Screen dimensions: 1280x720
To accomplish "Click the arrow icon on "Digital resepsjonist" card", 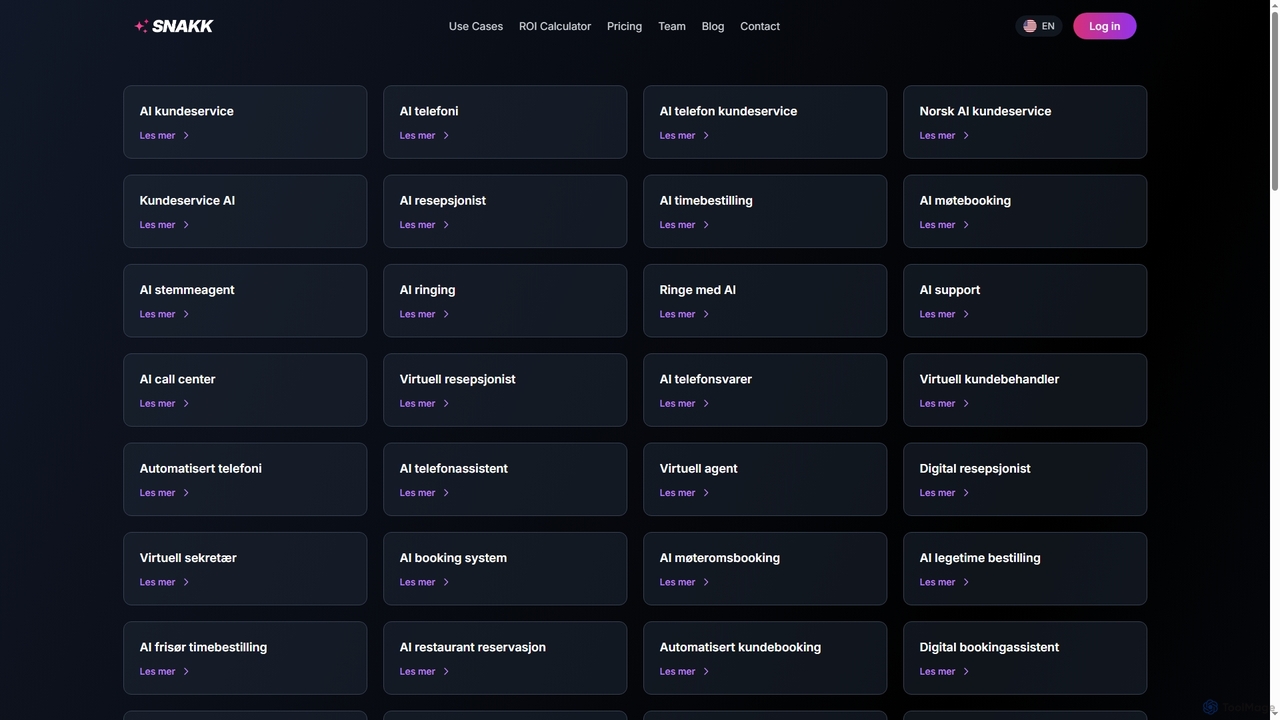I will tap(966, 493).
